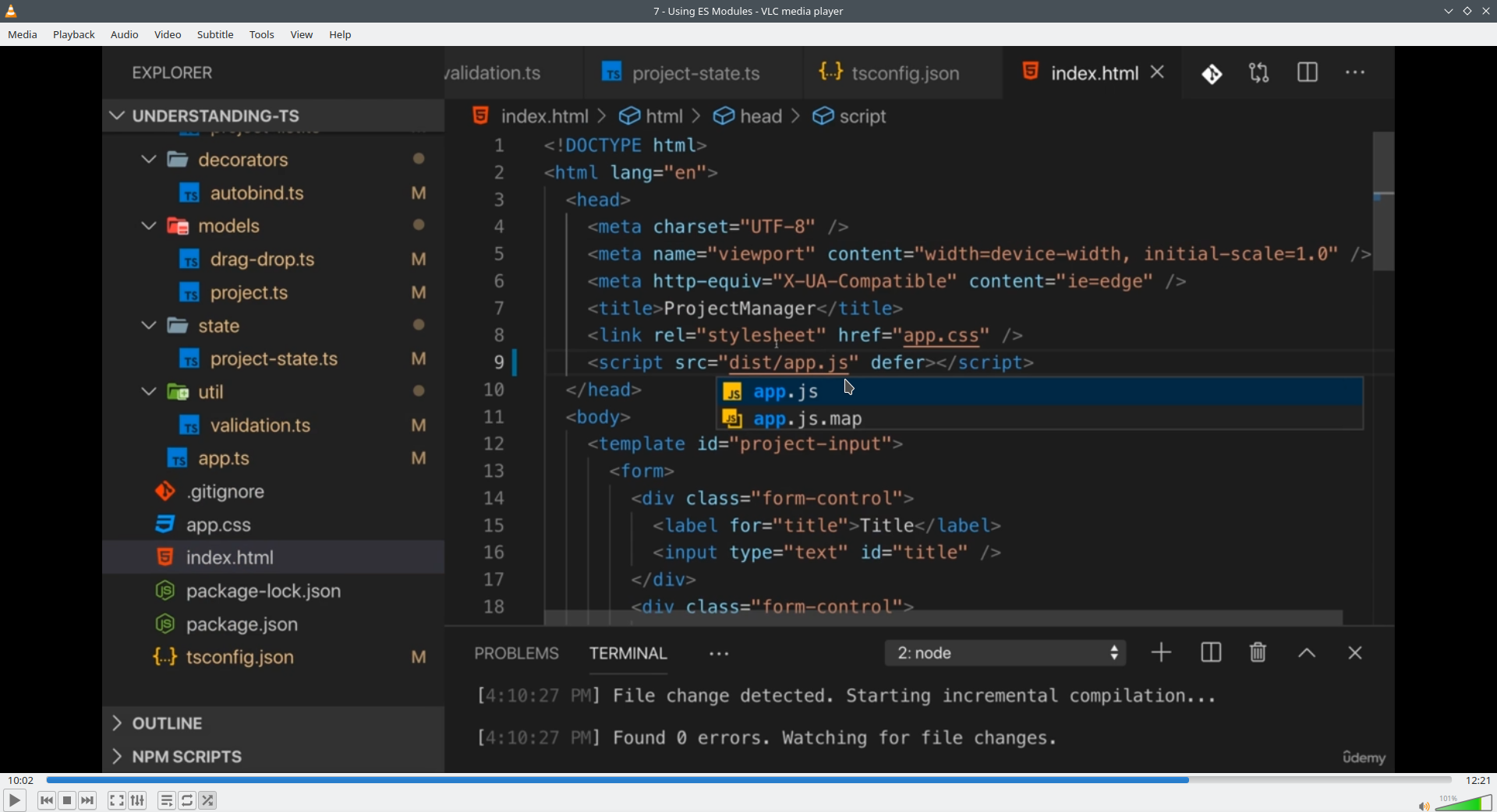1497x812 pixels.
Task: Open project.ts in the explorer
Action: (273, 293)
